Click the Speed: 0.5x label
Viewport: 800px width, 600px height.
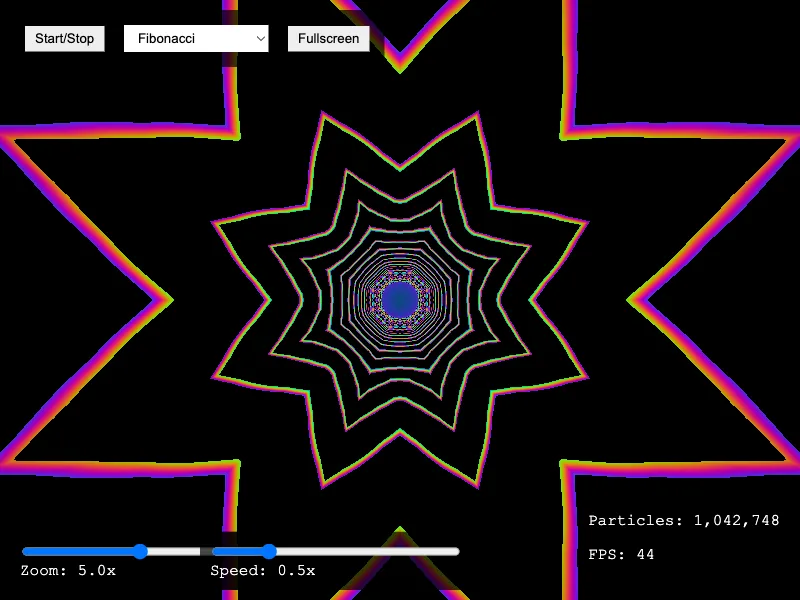[x=263, y=570]
